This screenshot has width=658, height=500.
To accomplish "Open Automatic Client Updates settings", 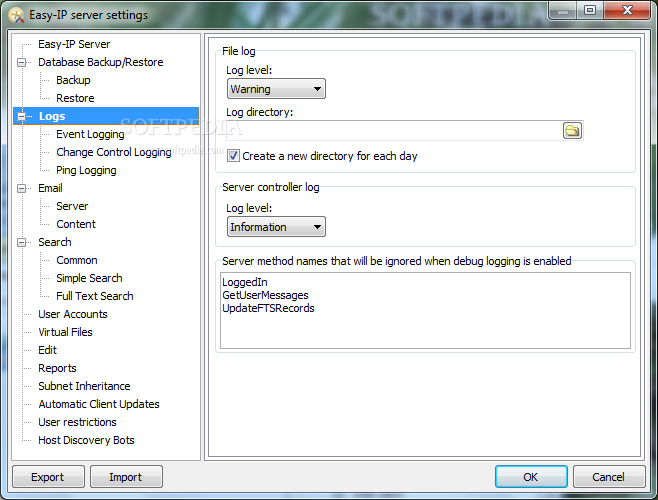I will [99, 404].
